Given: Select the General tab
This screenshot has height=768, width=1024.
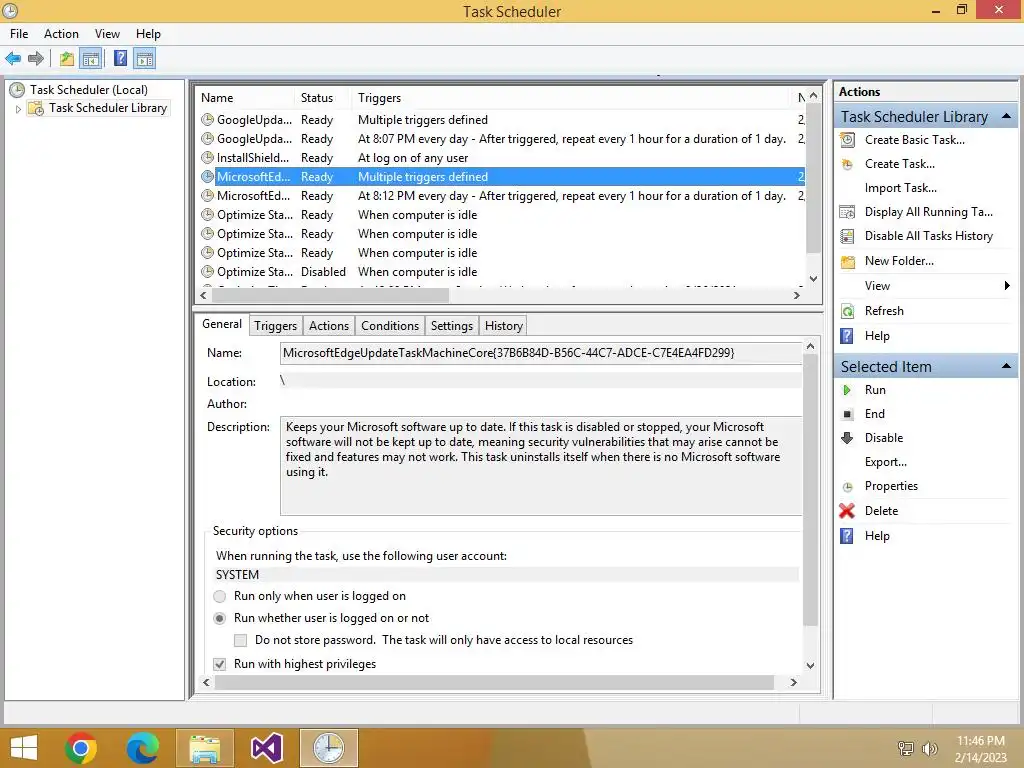Looking at the screenshot, I should [222, 324].
